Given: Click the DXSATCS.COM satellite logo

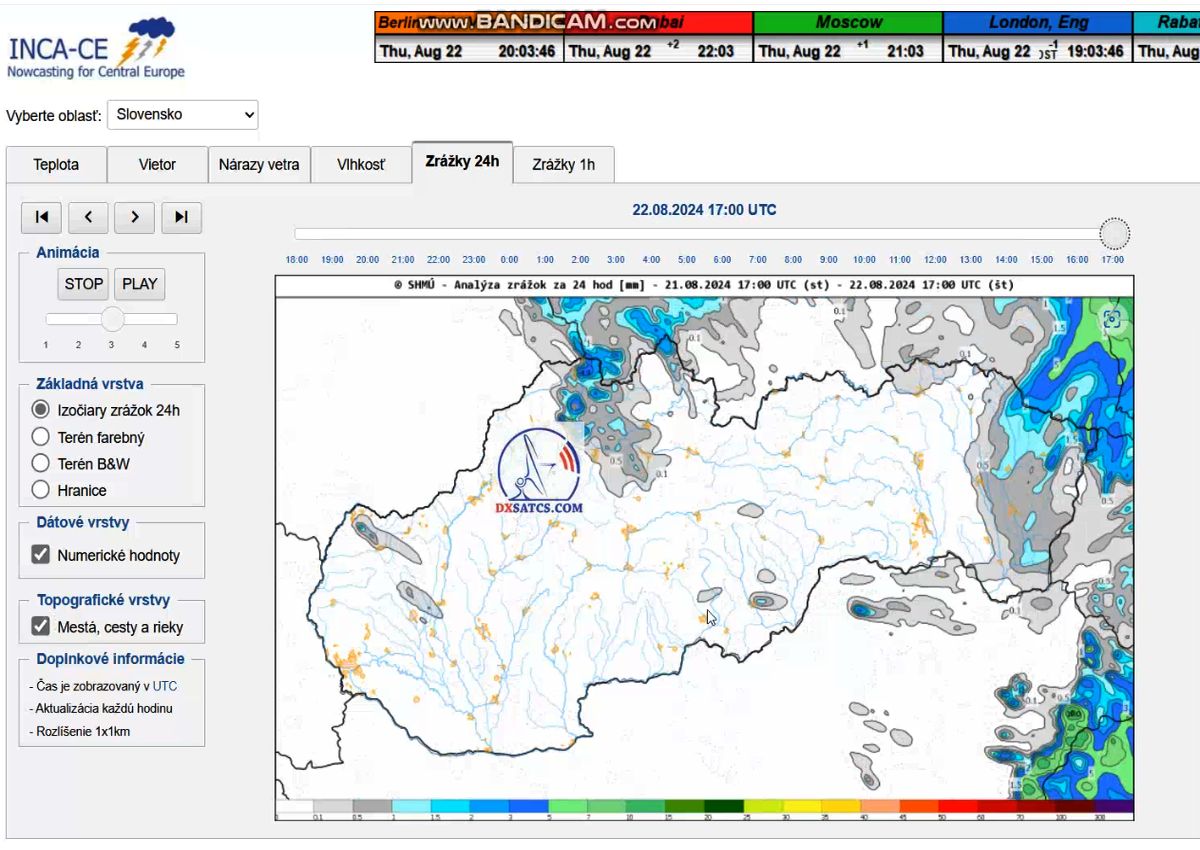Looking at the screenshot, I should tap(539, 471).
